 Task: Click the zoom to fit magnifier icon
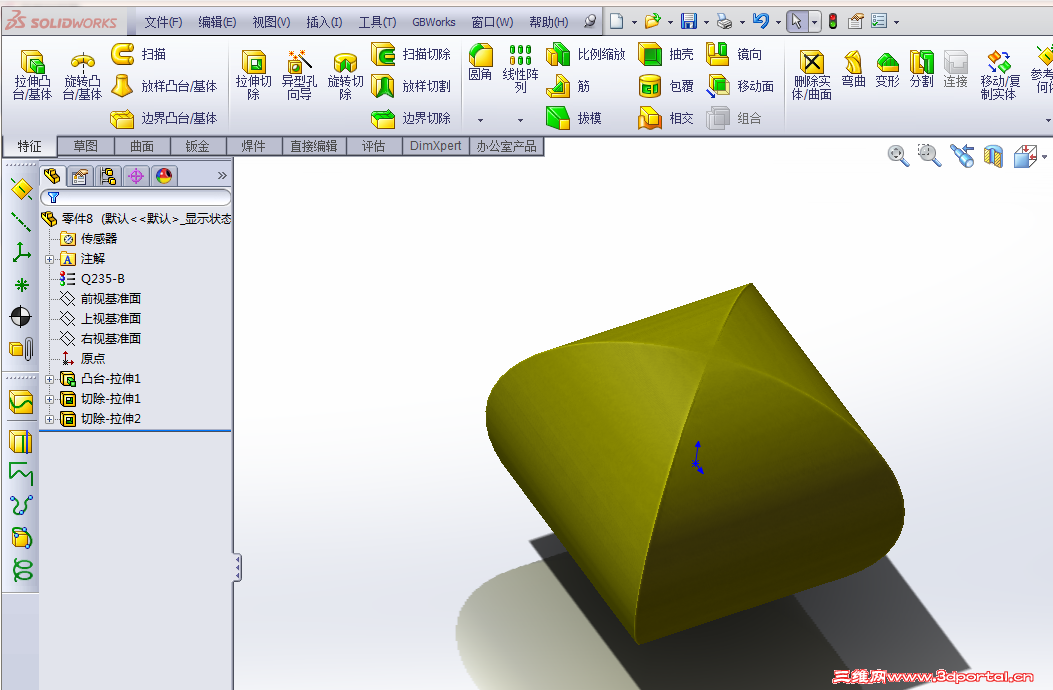pos(898,156)
